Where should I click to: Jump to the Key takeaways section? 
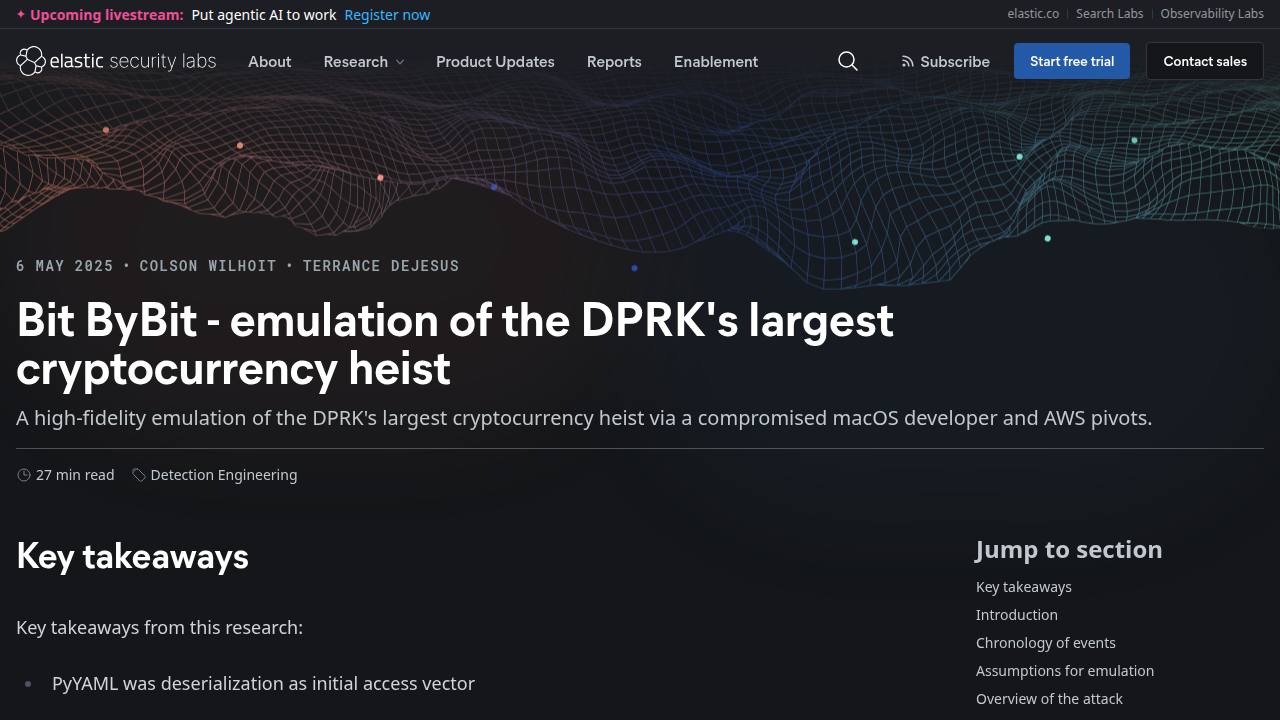[x=1024, y=587]
